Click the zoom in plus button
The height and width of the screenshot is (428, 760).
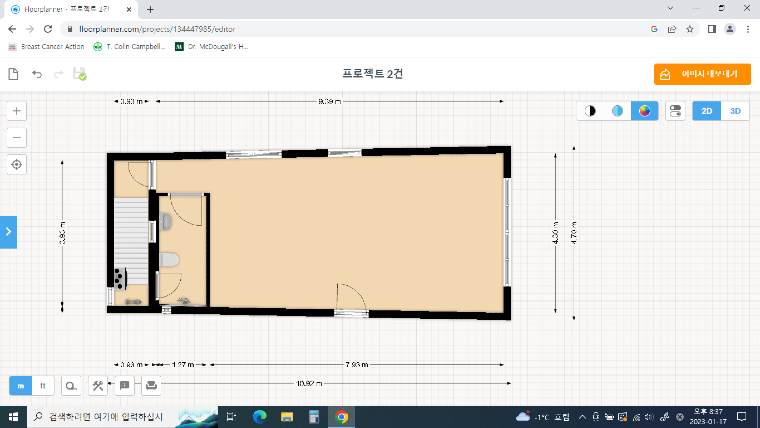point(18,111)
